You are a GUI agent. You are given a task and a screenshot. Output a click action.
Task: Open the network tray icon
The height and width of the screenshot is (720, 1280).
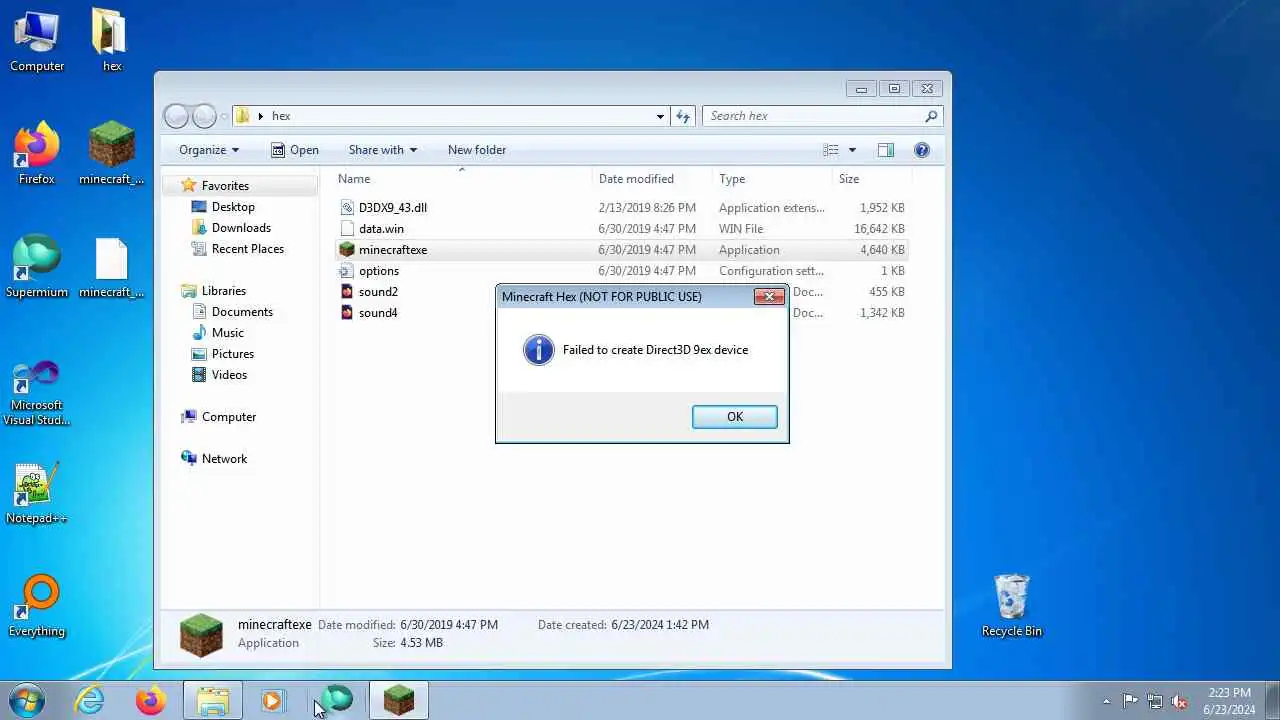[x=1155, y=701]
